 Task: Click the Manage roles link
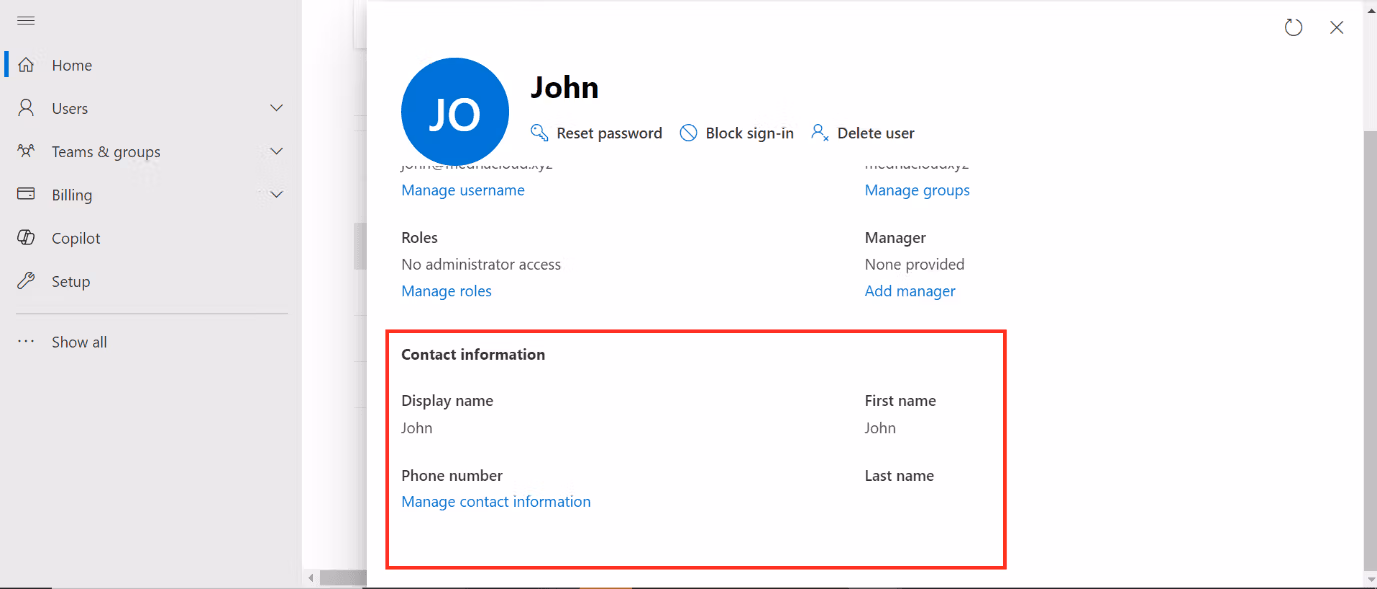point(446,290)
